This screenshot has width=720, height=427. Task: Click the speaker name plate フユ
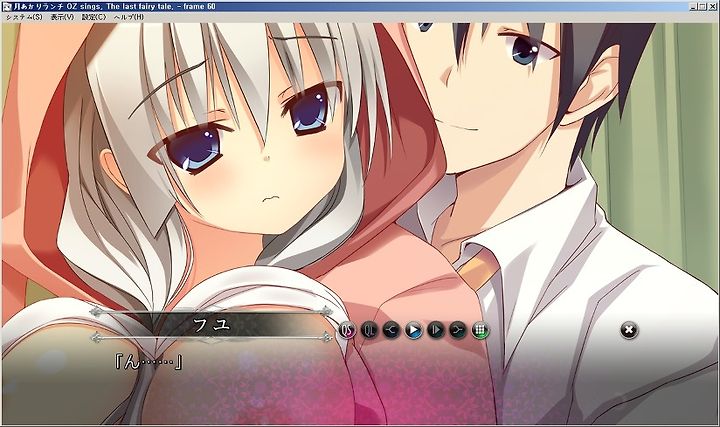212,325
